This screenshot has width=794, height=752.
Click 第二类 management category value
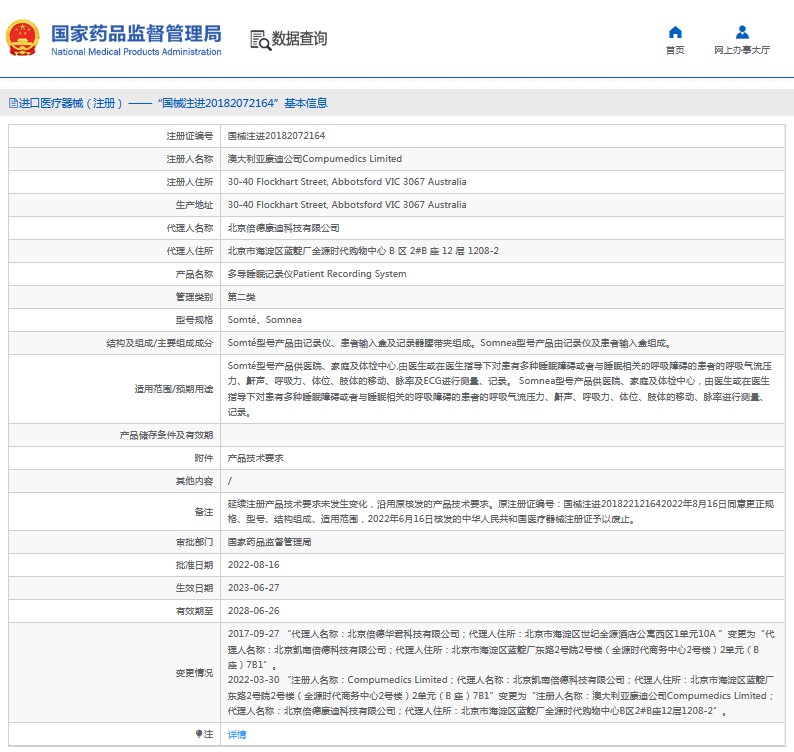tap(241, 297)
